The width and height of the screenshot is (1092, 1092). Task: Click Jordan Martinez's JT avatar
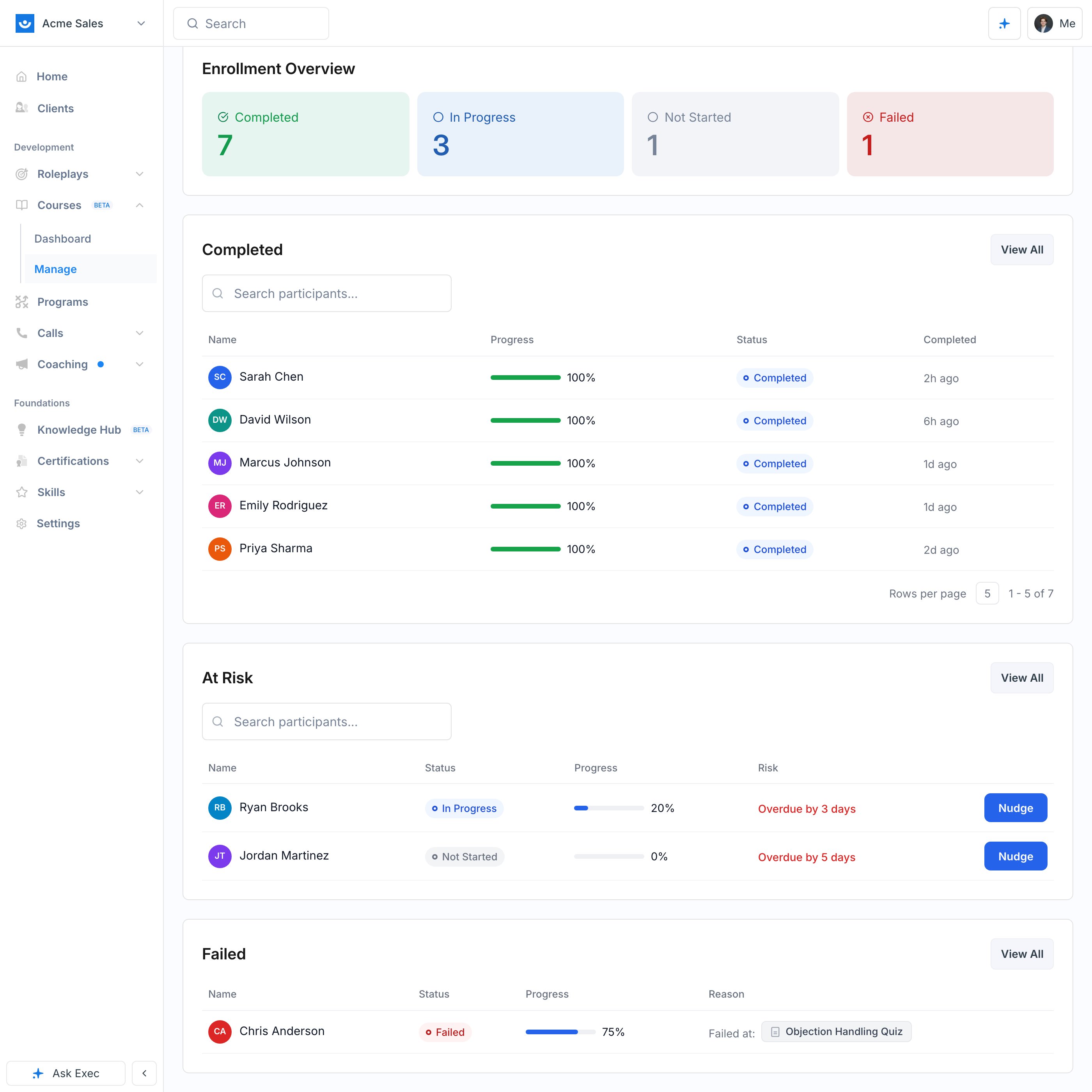pos(220,856)
